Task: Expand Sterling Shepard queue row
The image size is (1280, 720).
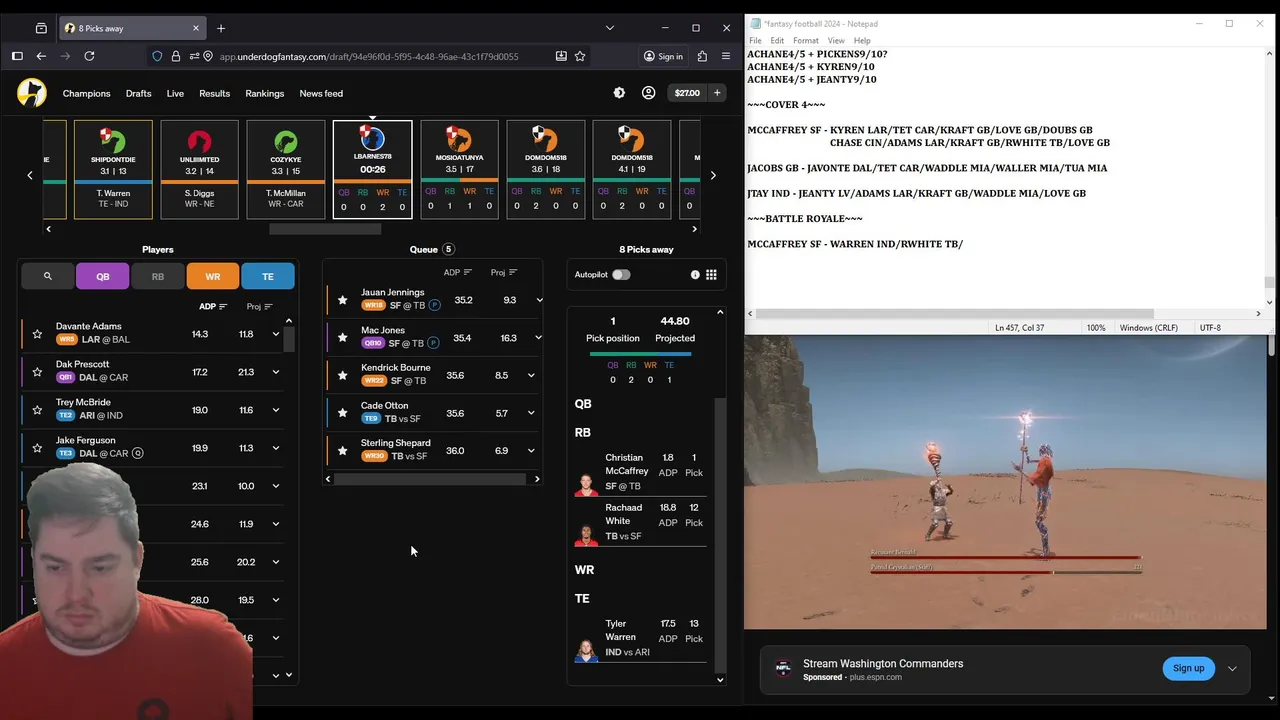Action: pos(531,451)
